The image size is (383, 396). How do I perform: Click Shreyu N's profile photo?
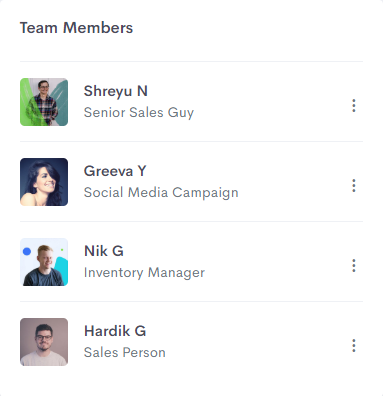point(44,102)
